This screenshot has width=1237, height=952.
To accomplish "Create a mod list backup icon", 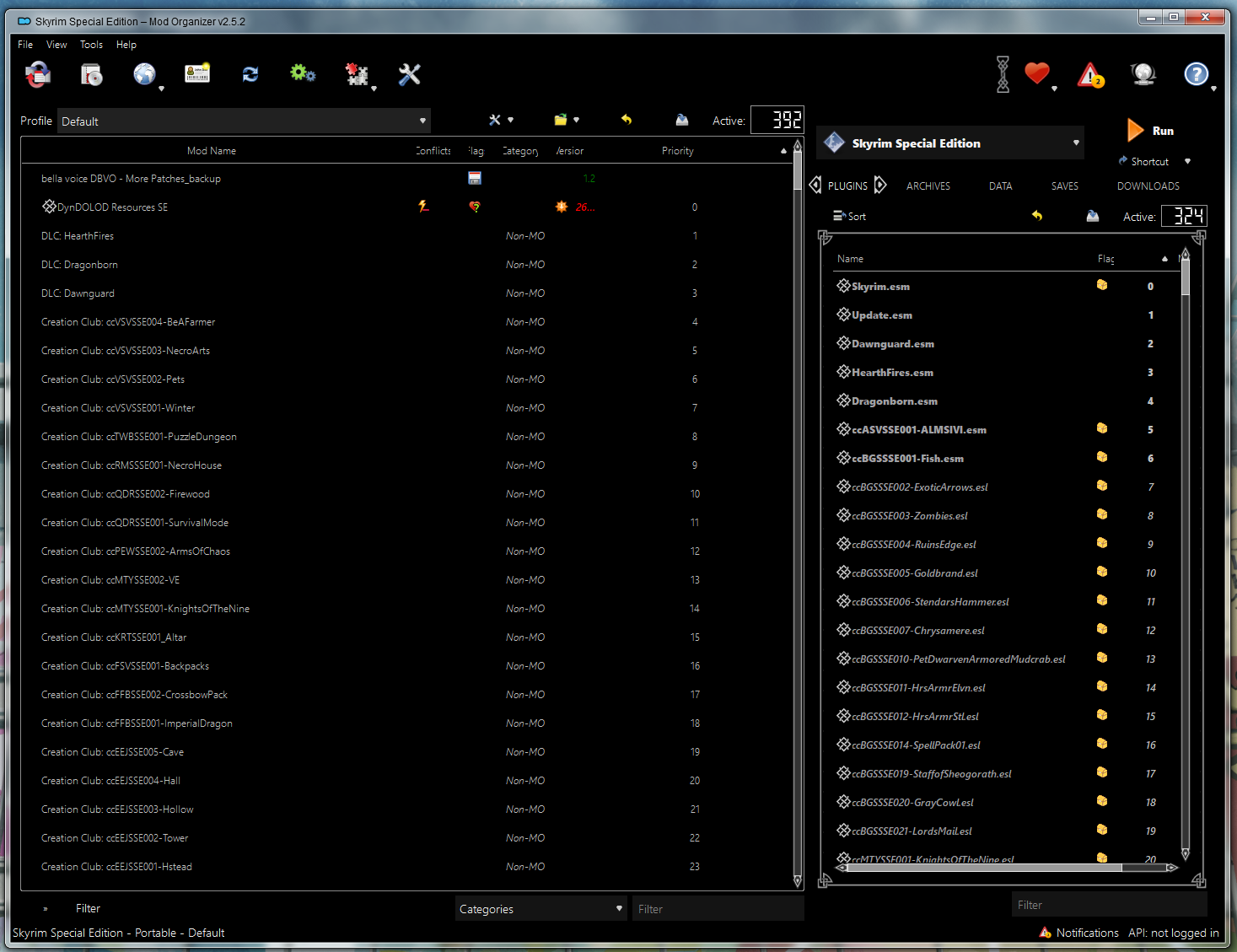I will (x=682, y=120).
